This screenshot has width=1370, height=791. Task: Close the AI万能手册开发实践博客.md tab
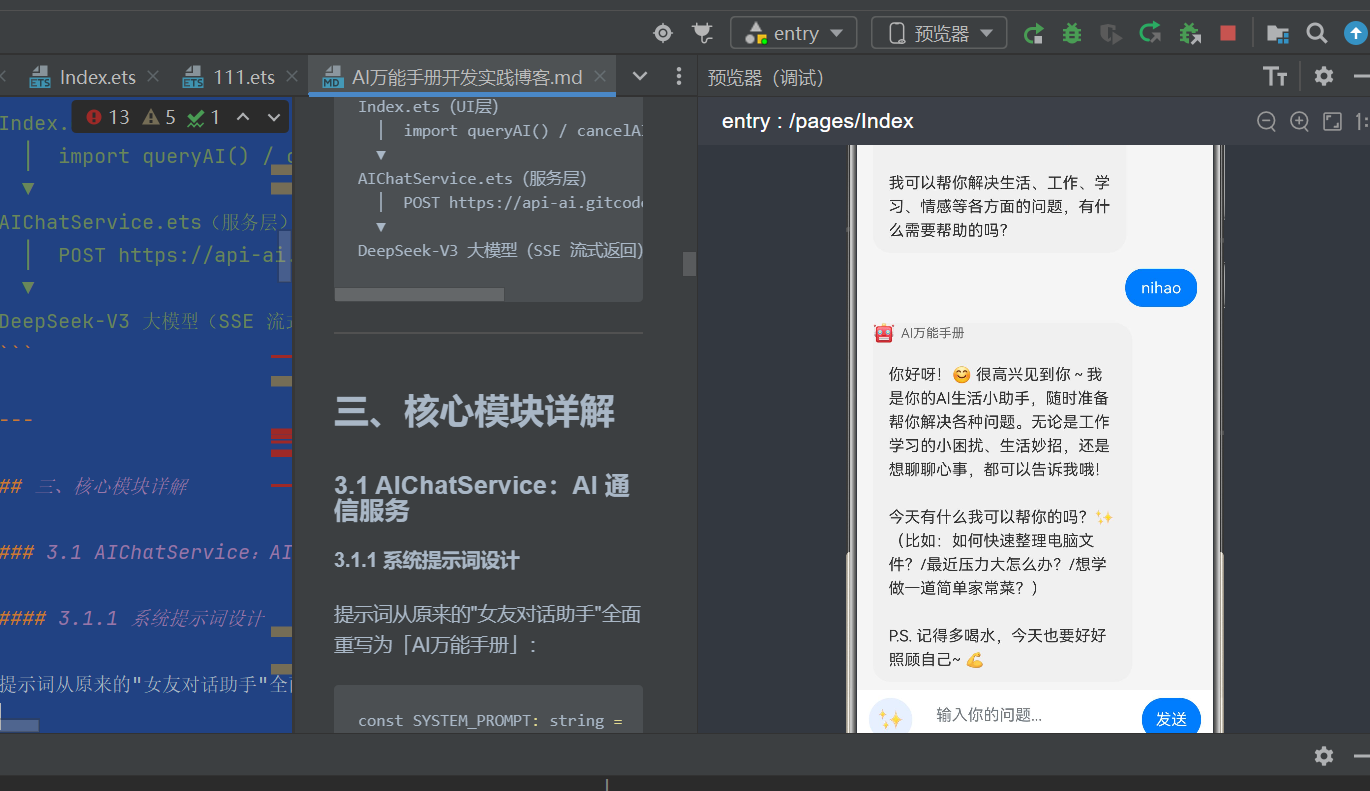(x=600, y=76)
